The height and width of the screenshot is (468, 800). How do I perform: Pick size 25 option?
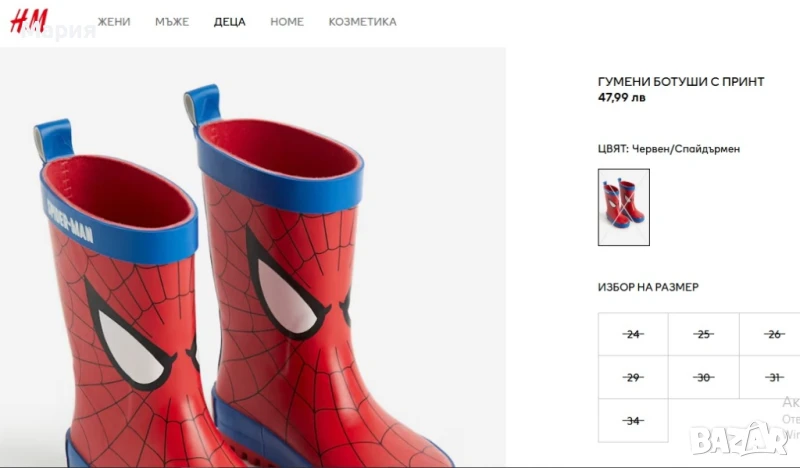[703, 334]
